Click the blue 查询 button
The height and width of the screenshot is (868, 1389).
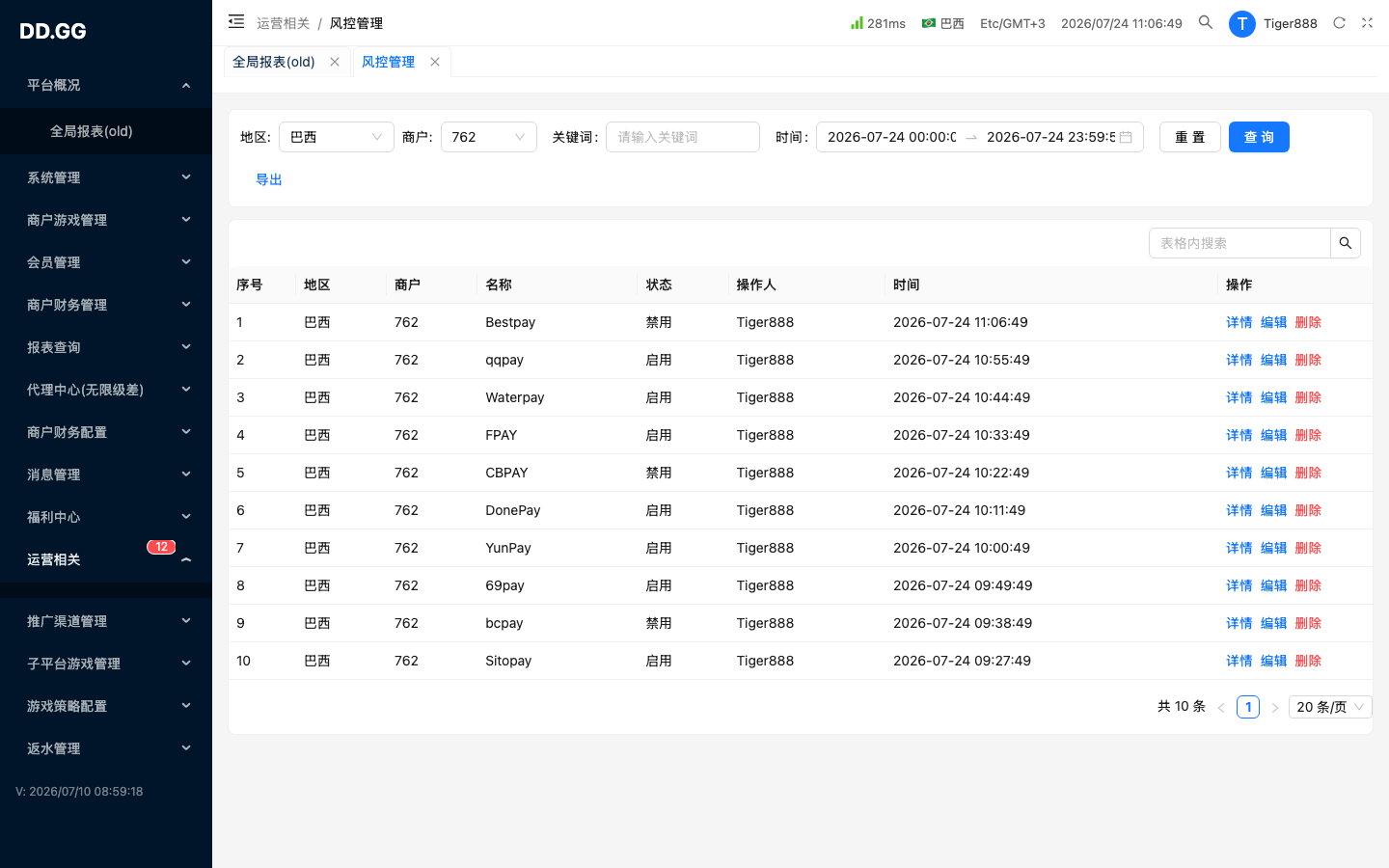pyautogui.click(x=1259, y=137)
